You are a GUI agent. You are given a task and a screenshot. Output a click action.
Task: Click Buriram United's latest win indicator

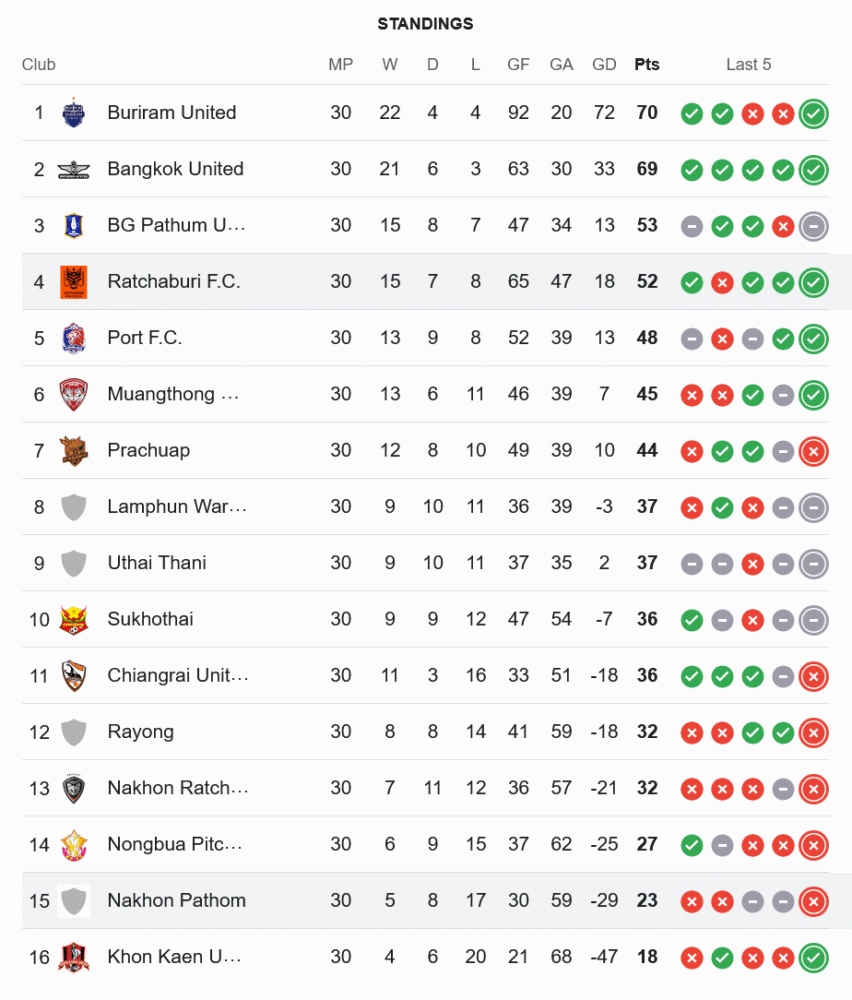[x=813, y=113]
